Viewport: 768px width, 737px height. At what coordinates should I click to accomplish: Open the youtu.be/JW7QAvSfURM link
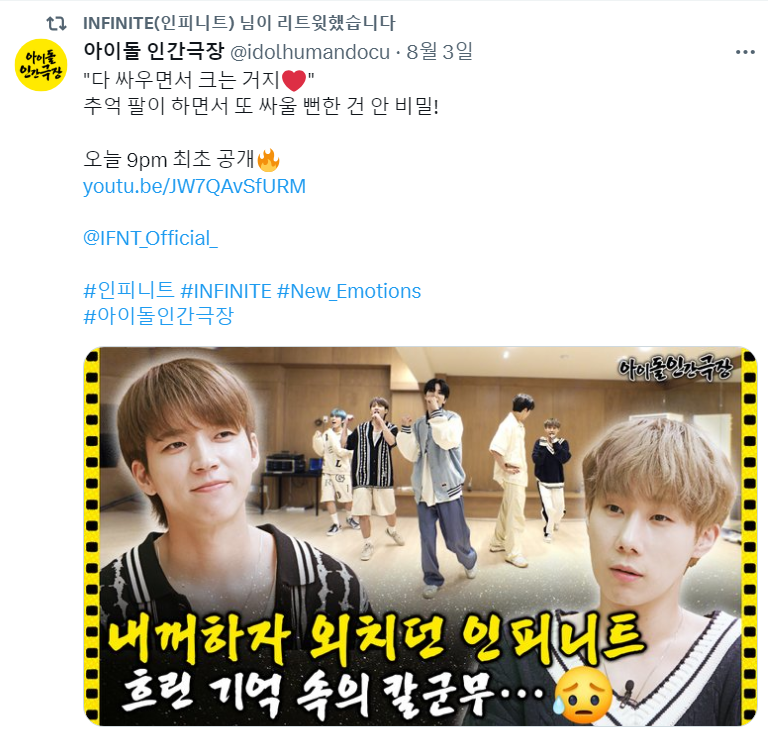pos(194,186)
